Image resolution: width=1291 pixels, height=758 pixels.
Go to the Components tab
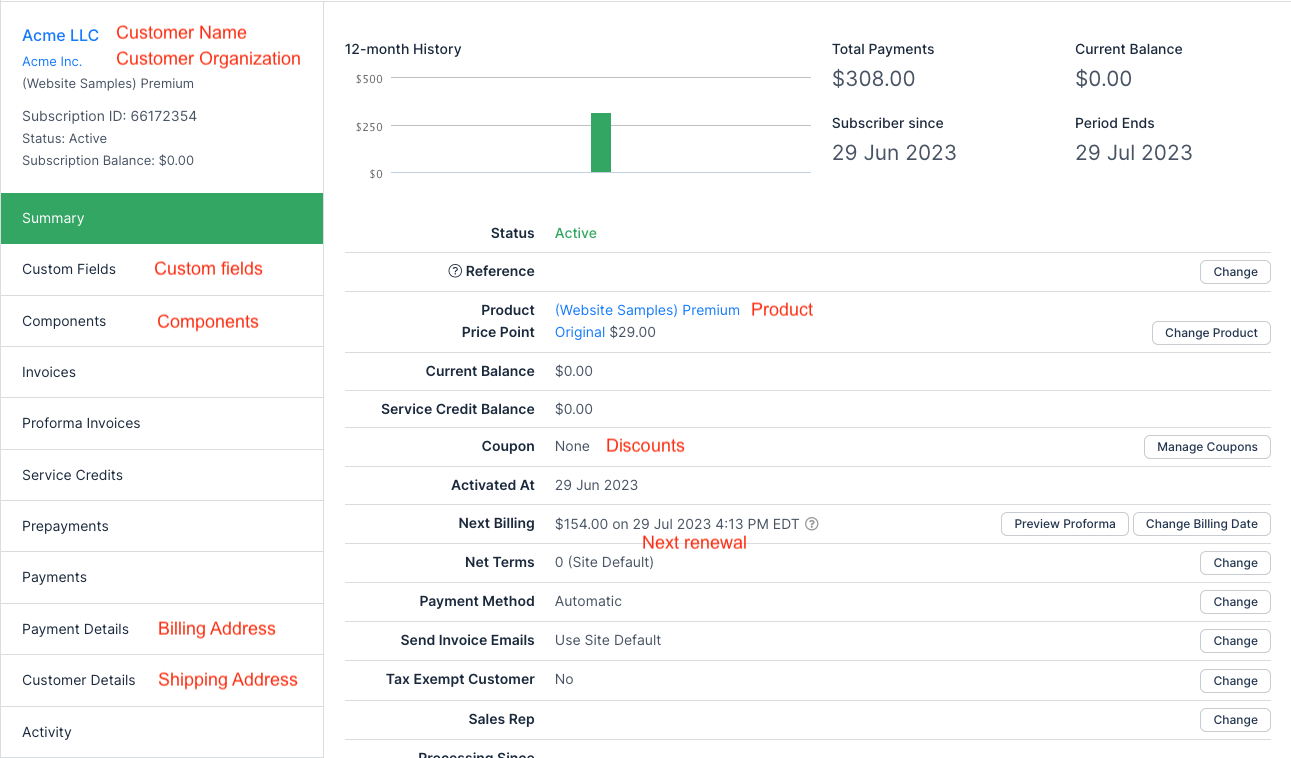[x=64, y=321]
